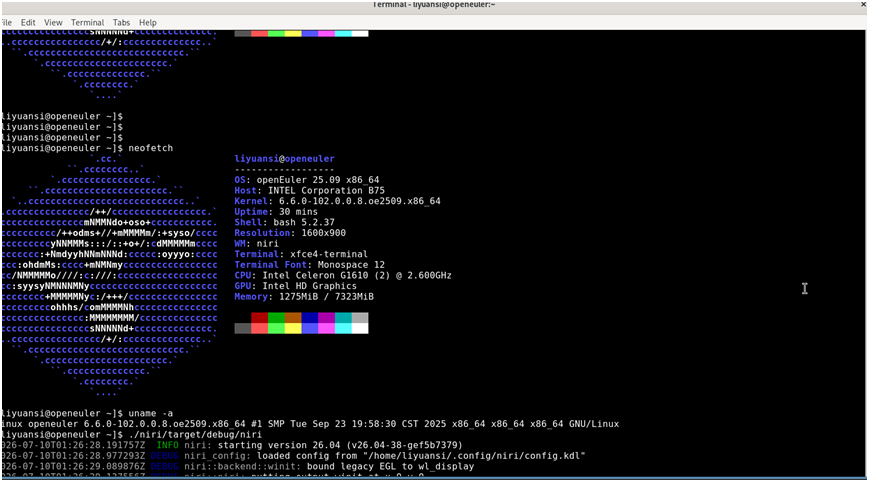Click the 'Shell: bash 5.2.37' line
869x482 pixels.
[x=284, y=222]
